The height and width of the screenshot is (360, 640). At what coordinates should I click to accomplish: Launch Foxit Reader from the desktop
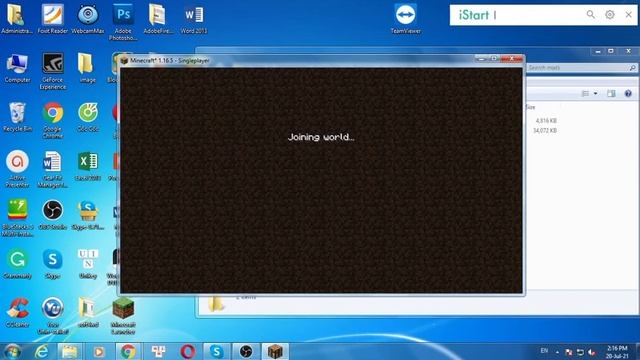(x=52, y=18)
